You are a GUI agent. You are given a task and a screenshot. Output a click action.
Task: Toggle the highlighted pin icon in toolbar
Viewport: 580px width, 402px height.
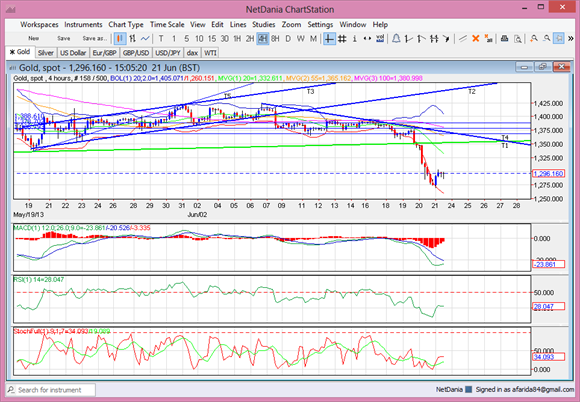tap(559, 38)
